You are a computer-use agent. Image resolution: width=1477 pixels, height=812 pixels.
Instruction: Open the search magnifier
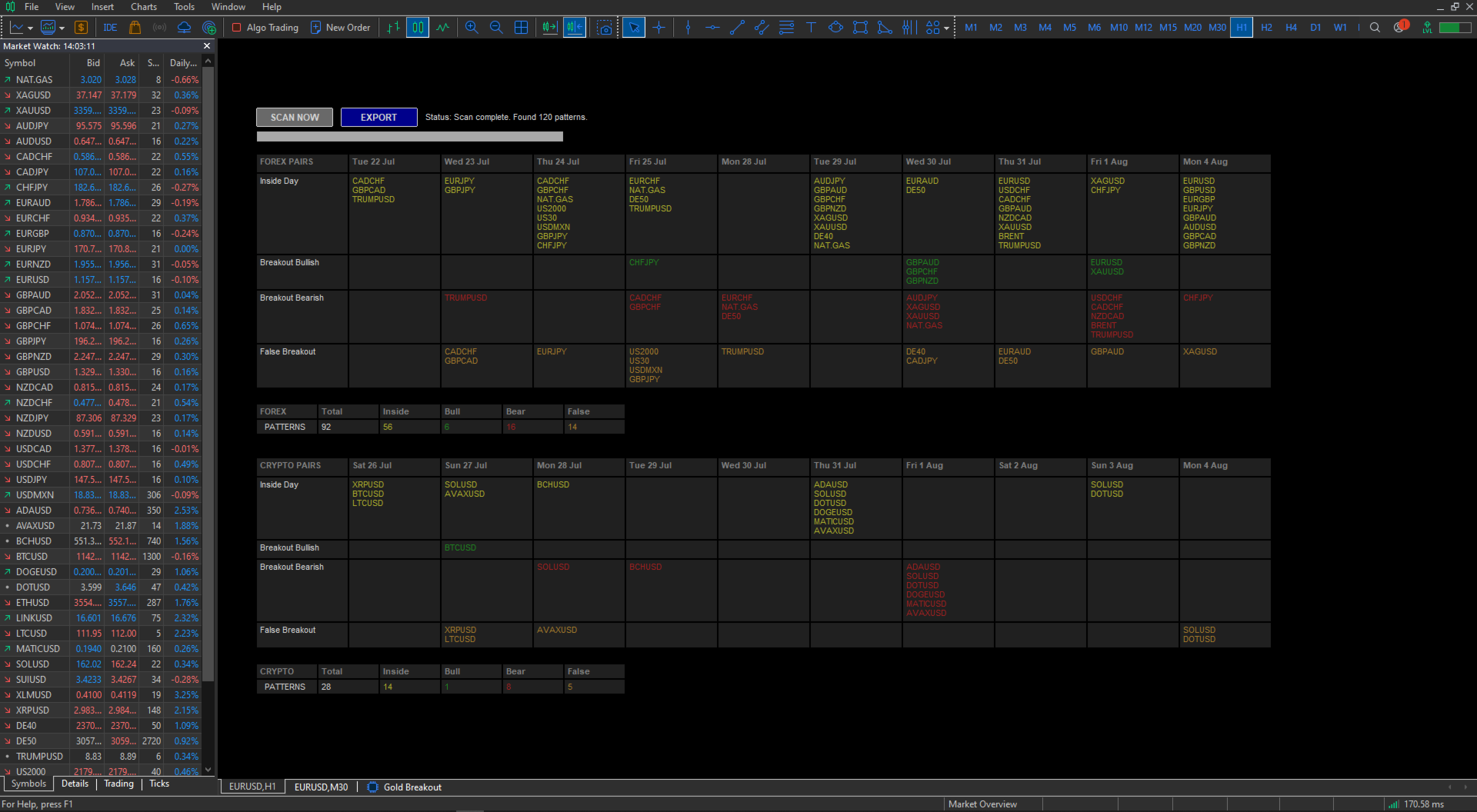tap(1375, 28)
